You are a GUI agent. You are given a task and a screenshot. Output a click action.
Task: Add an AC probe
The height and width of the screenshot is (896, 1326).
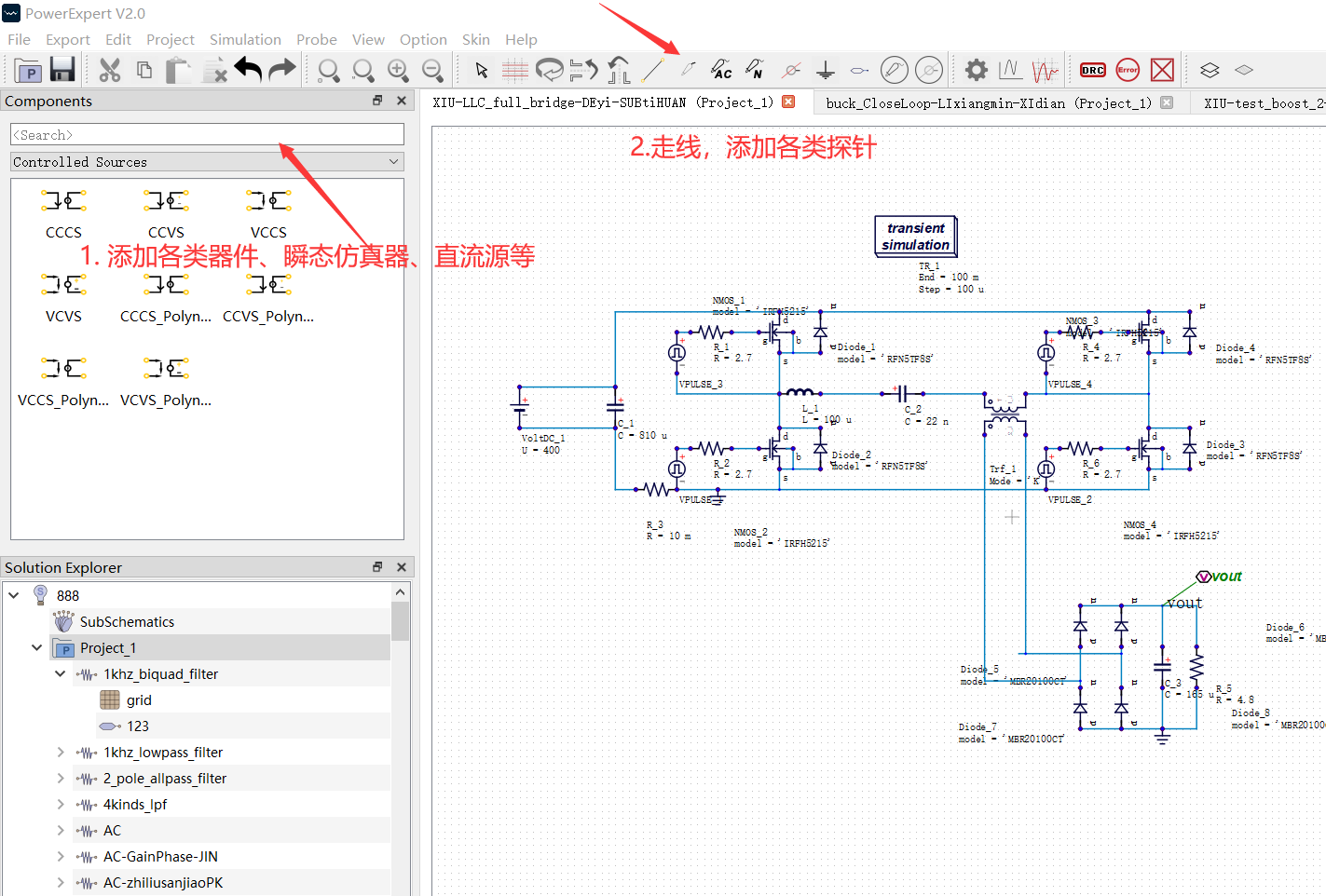click(x=721, y=70)
